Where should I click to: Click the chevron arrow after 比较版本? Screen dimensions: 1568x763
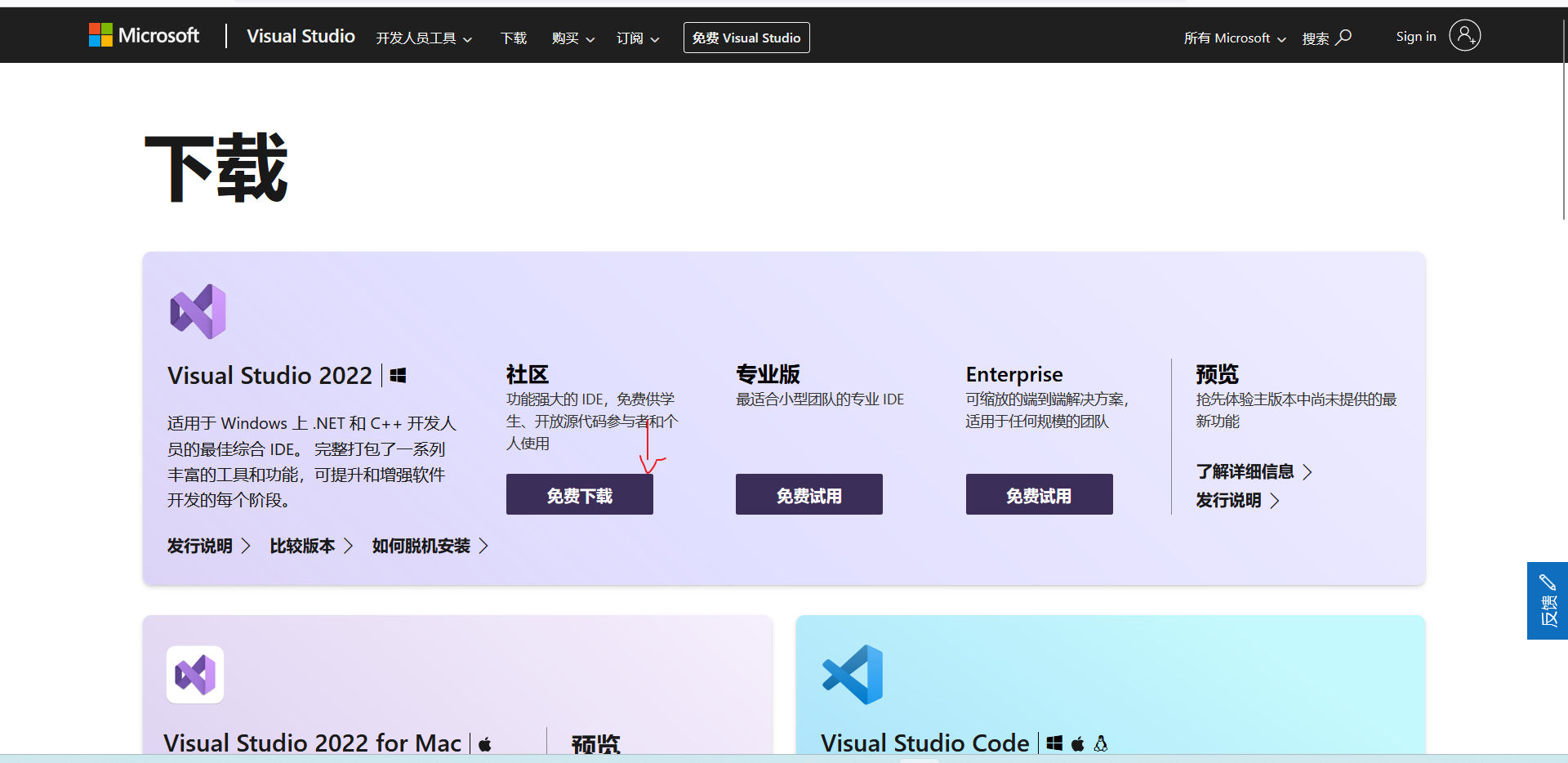coord(349,546)
